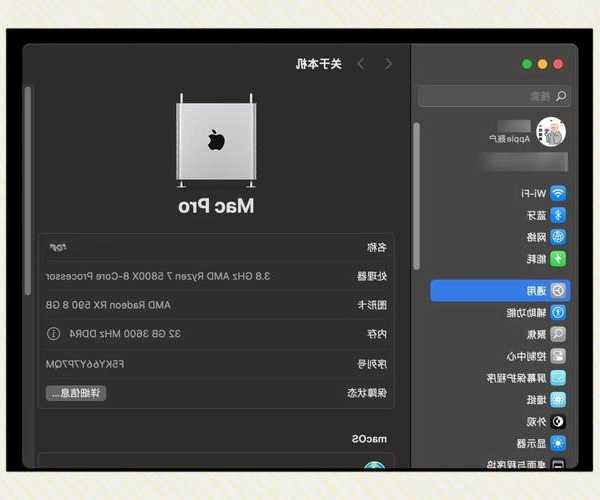
Task: Click the red close window button
Action: tap(558, 64)
